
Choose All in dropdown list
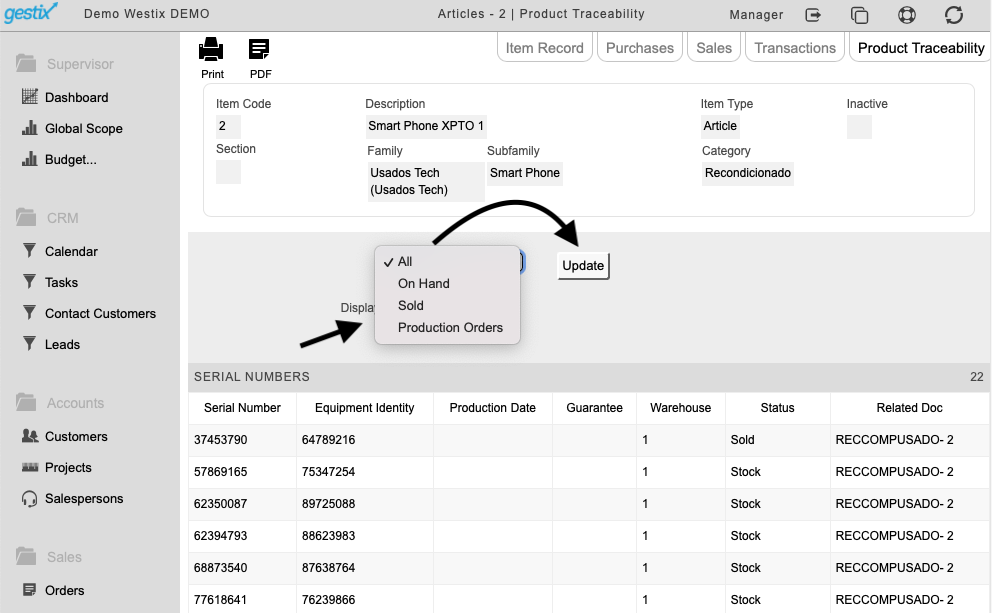pos(447,261)
